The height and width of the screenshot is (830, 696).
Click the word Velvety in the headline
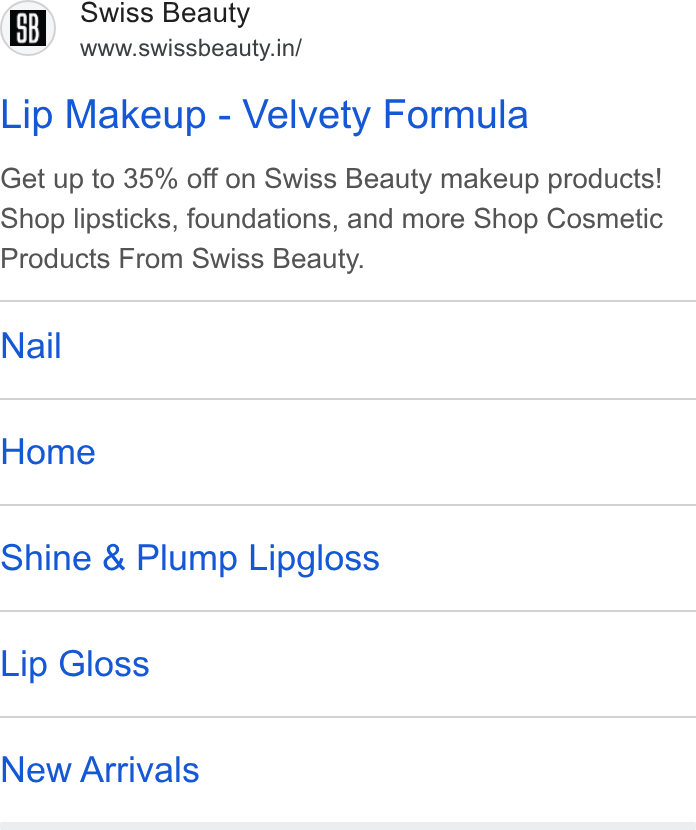(307, 115)
